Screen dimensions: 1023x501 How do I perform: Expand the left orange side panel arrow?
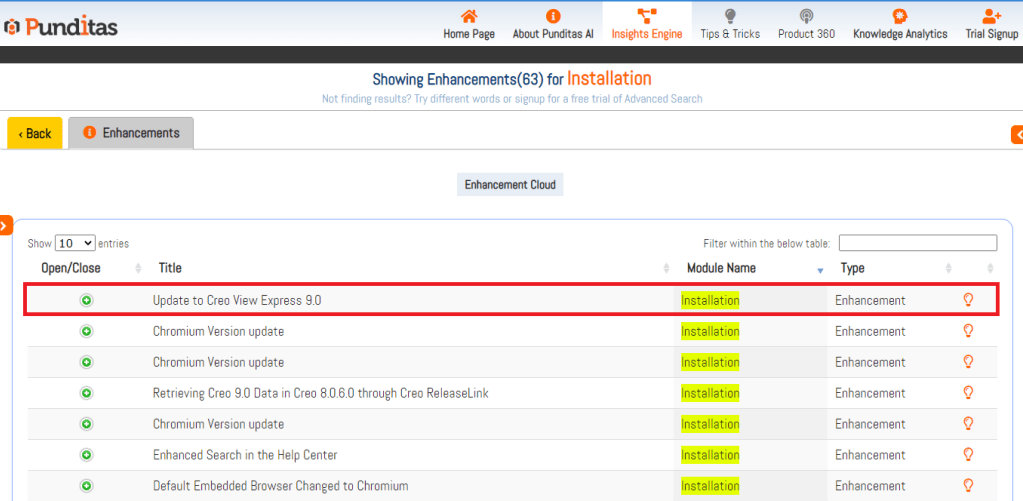5,226
